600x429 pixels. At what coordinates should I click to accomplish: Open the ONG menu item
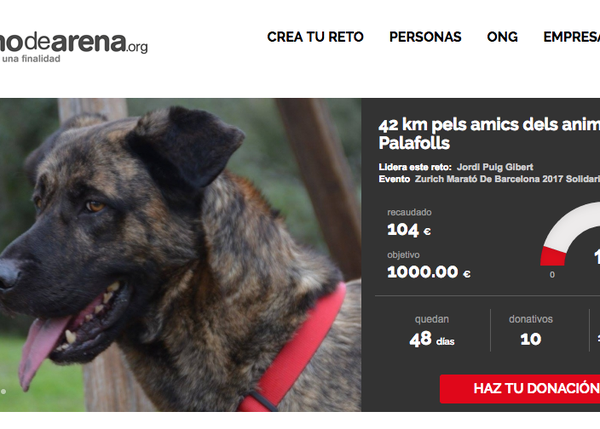502,37
